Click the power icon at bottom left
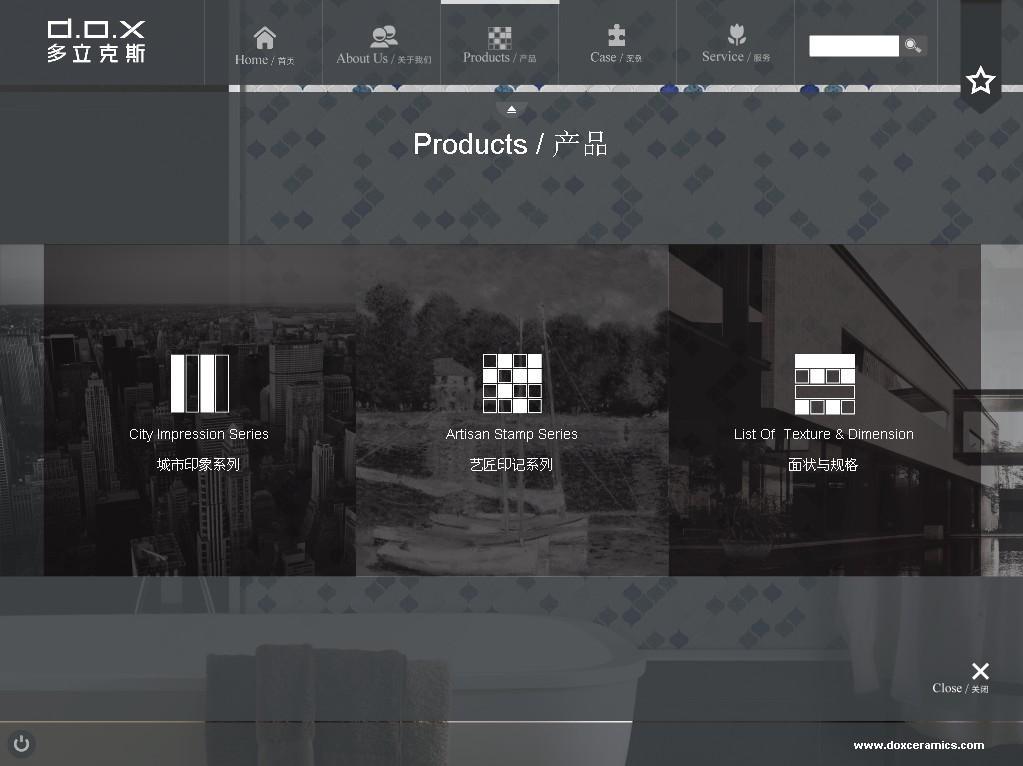Screen dimensions: 1023x766 point(21,744)
